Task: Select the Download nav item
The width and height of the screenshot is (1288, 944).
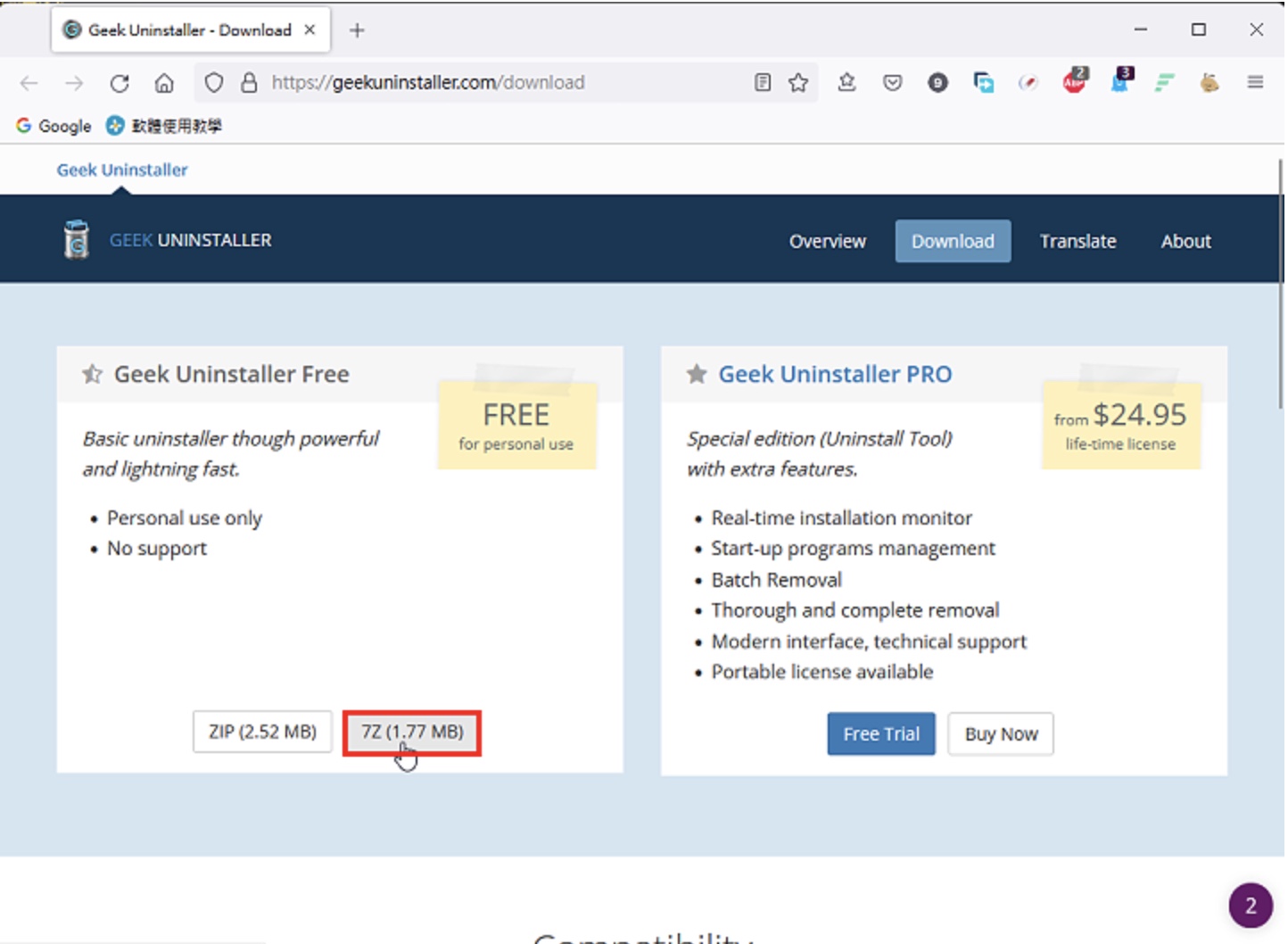Action: coord(953,242)
